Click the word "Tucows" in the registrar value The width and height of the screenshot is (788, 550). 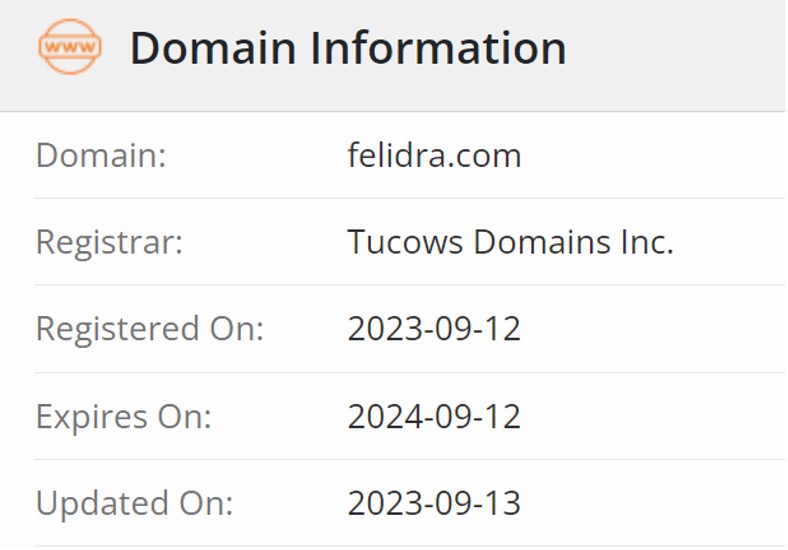pos(404,242)
